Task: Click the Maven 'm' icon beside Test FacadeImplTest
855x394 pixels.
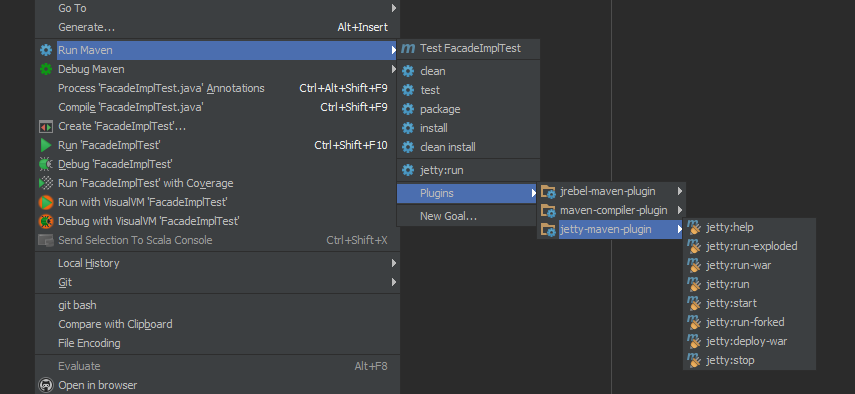Action: [x=408, y=49]
